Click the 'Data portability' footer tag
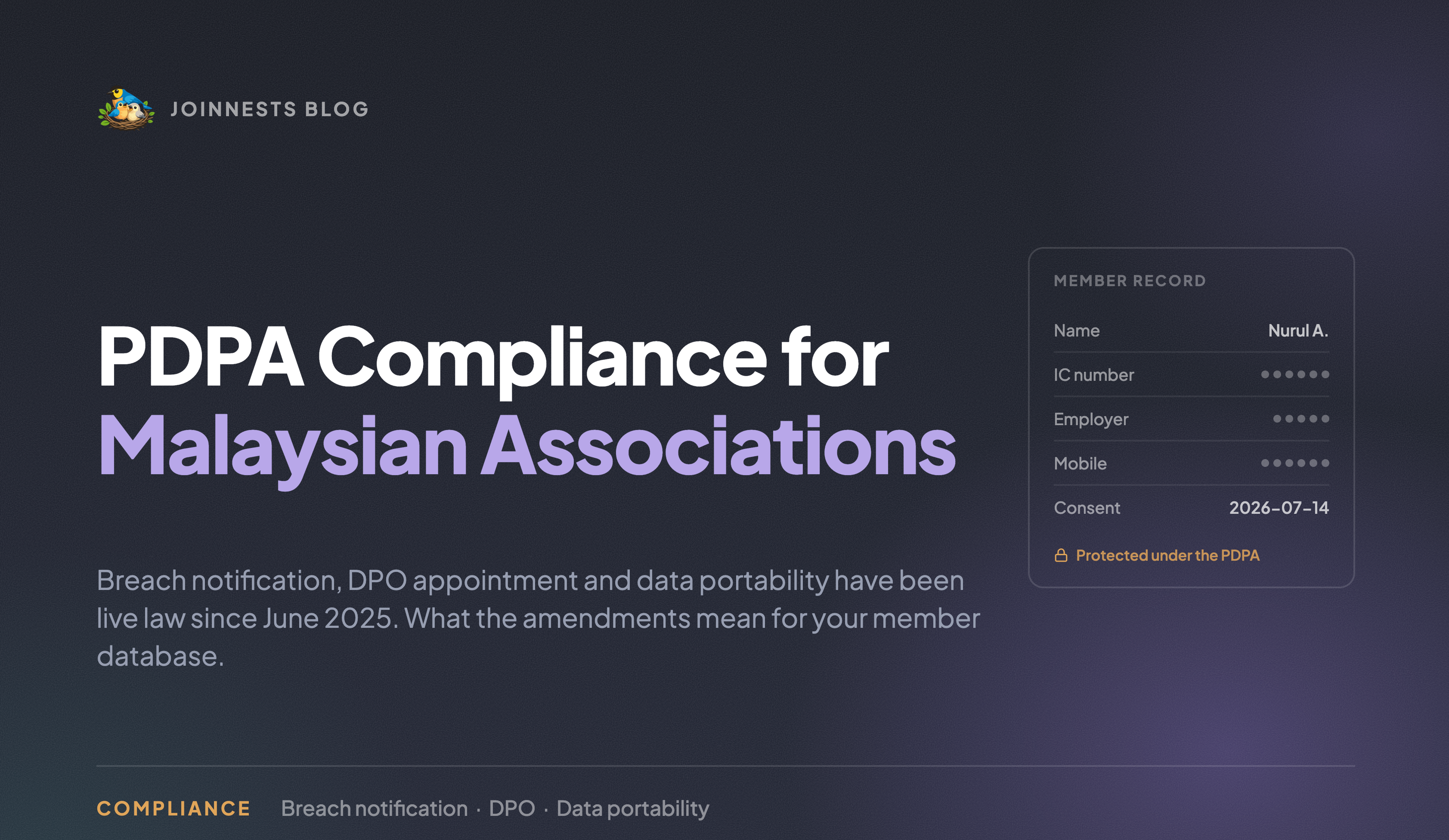Screen dimensions: 1449x840 pyautogui.click(x=632, y=809)
